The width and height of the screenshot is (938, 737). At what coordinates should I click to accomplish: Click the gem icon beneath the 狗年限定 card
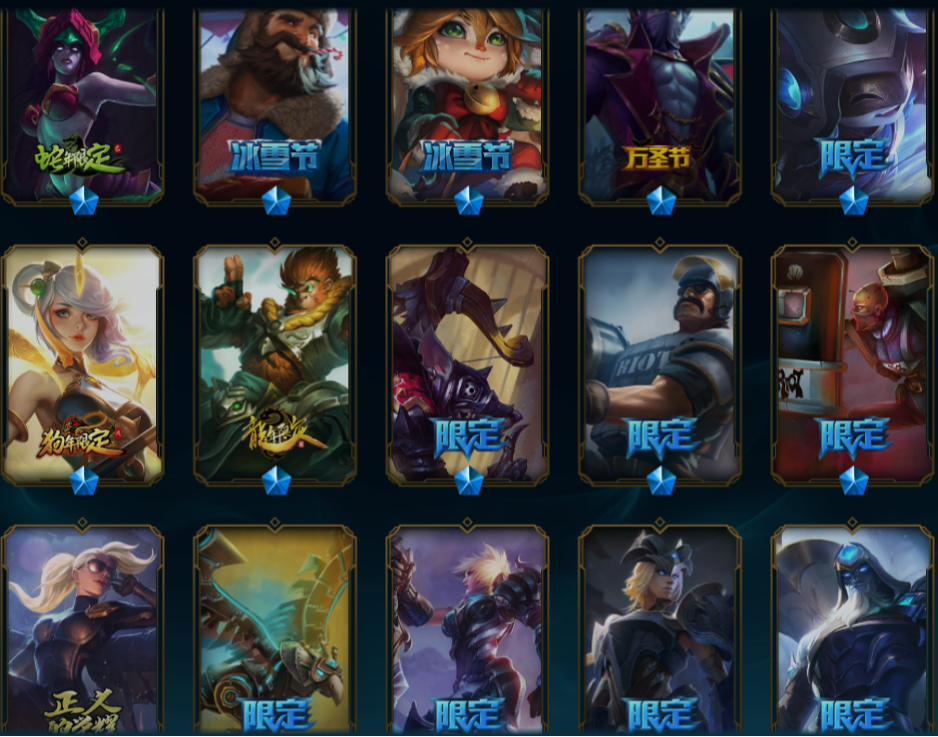[x=84, y=481]
